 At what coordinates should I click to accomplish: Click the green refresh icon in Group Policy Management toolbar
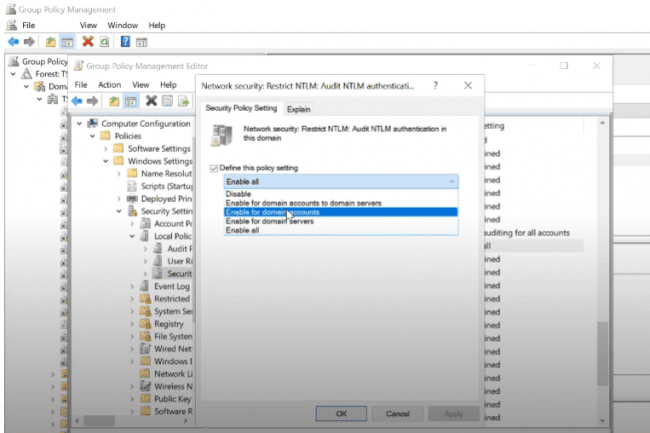(105, 42)
